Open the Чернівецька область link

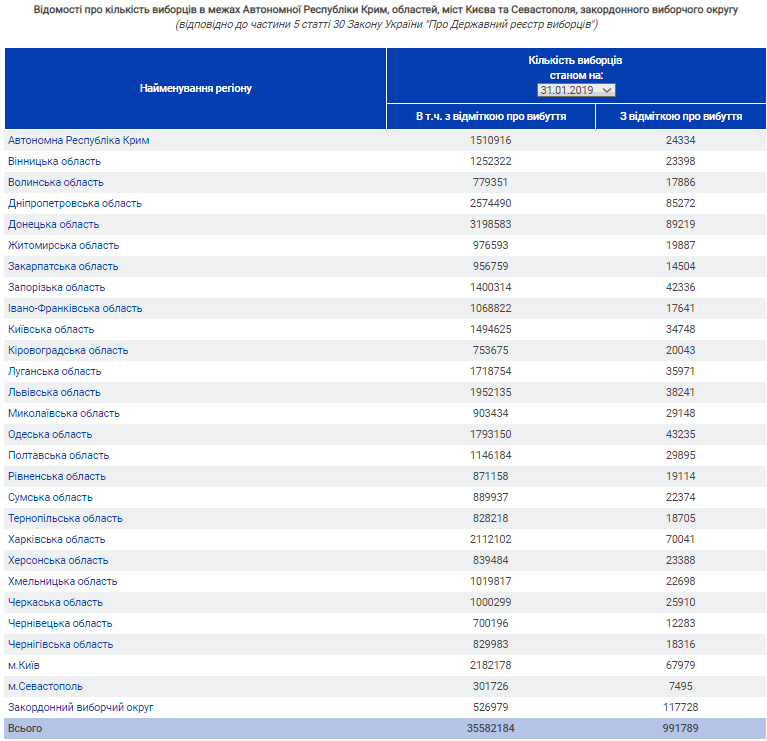[x=59, y=624]
